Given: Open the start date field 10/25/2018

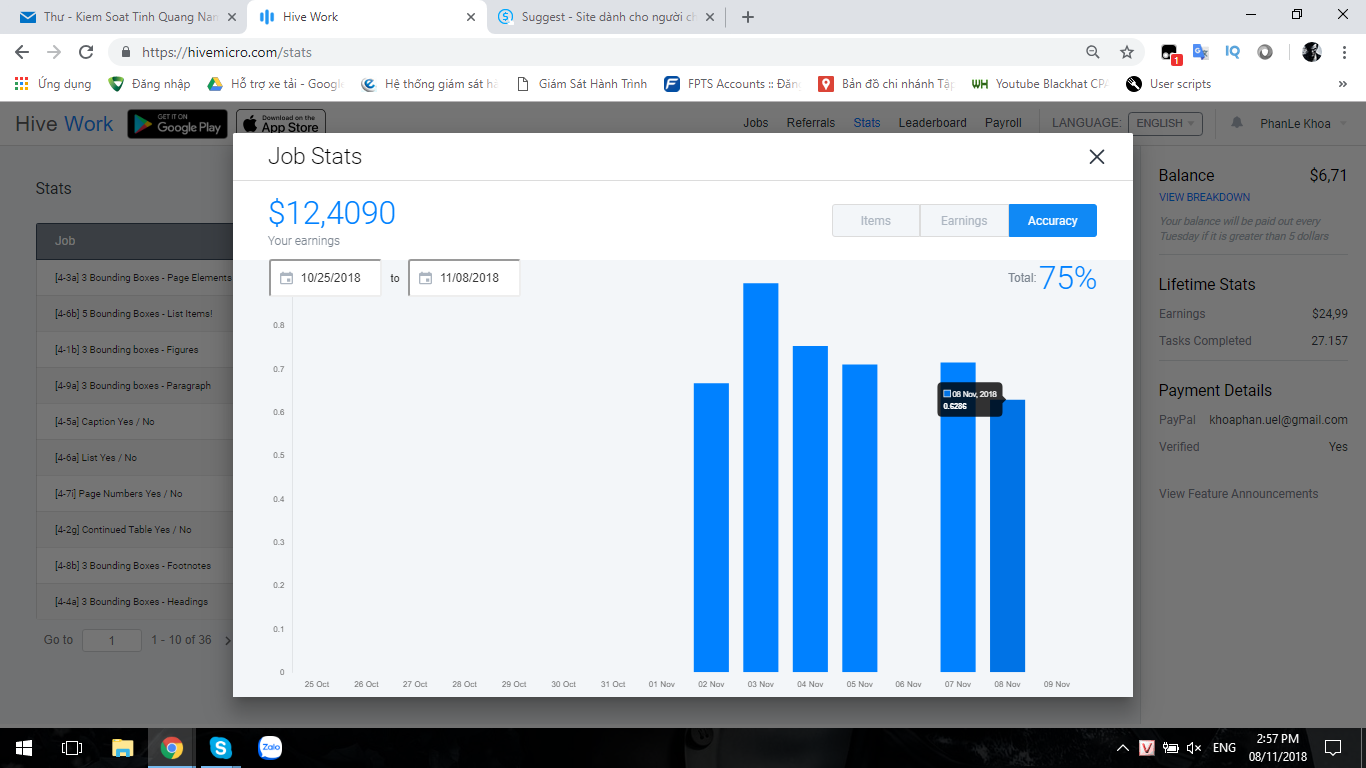Looking at the screenshot, I should [325, 278].
